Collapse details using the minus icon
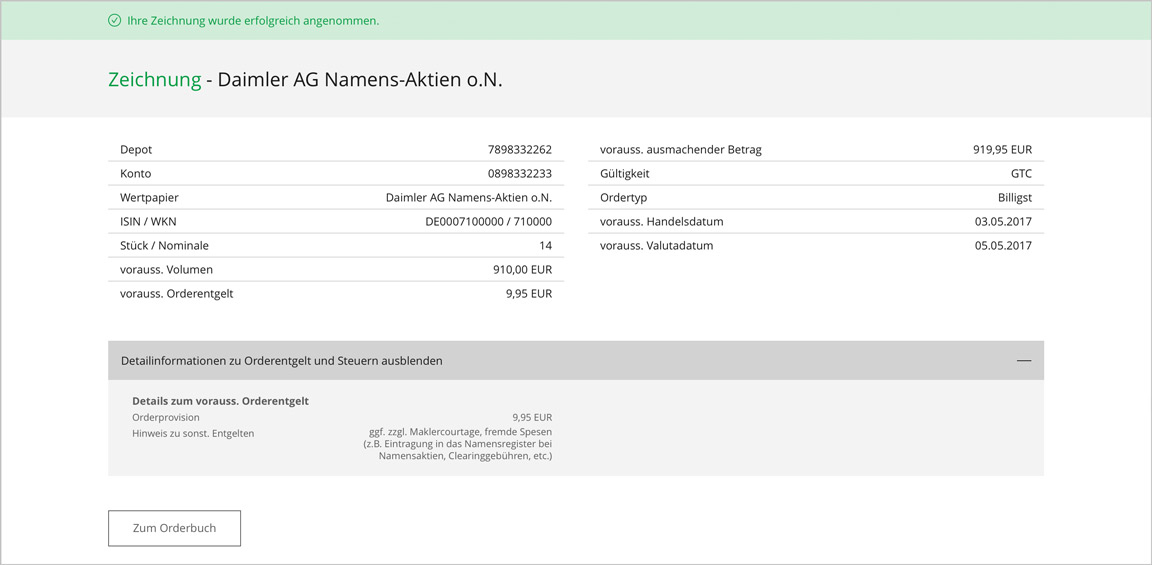Screen dimensions: 1152x565 pyautogui.click(x=1023, y=361)
